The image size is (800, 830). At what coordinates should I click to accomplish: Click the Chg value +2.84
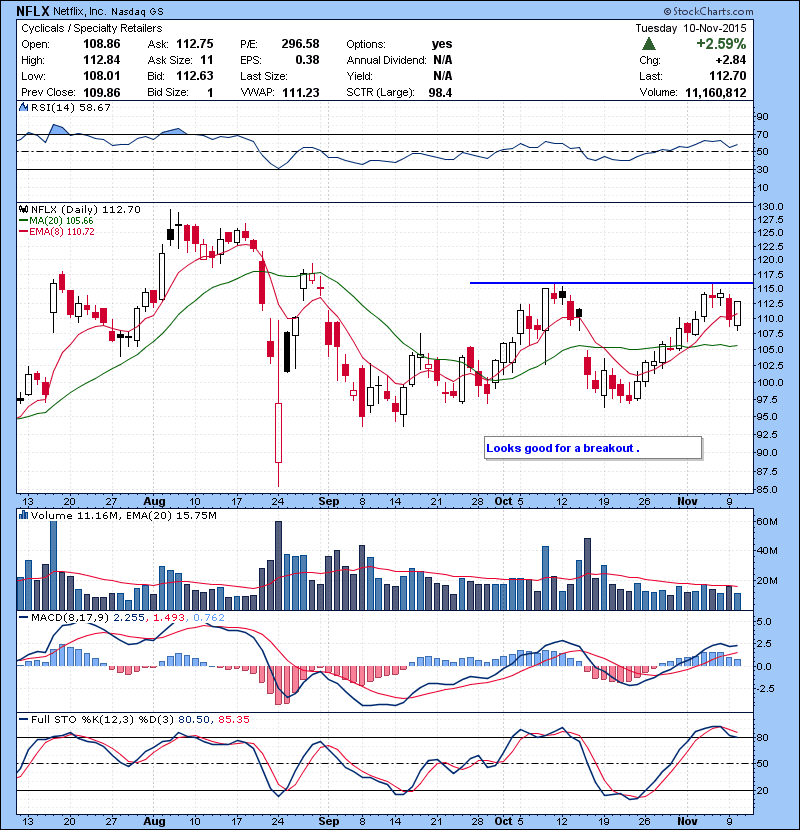tap(731, 60)
